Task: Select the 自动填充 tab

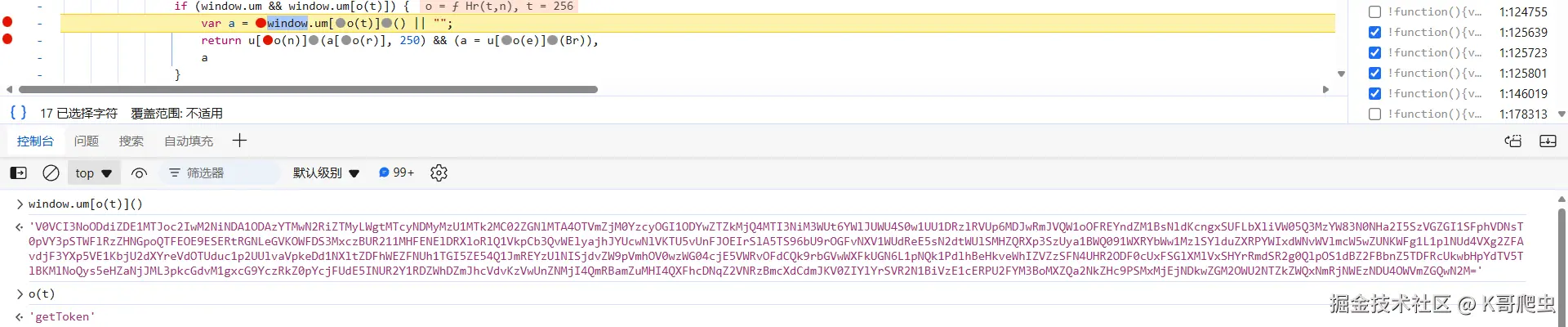Action: pos(189,141)
